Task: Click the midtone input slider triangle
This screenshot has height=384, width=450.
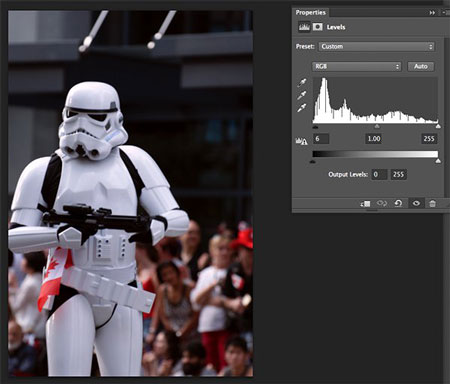Action: click(x=377, y=126)
